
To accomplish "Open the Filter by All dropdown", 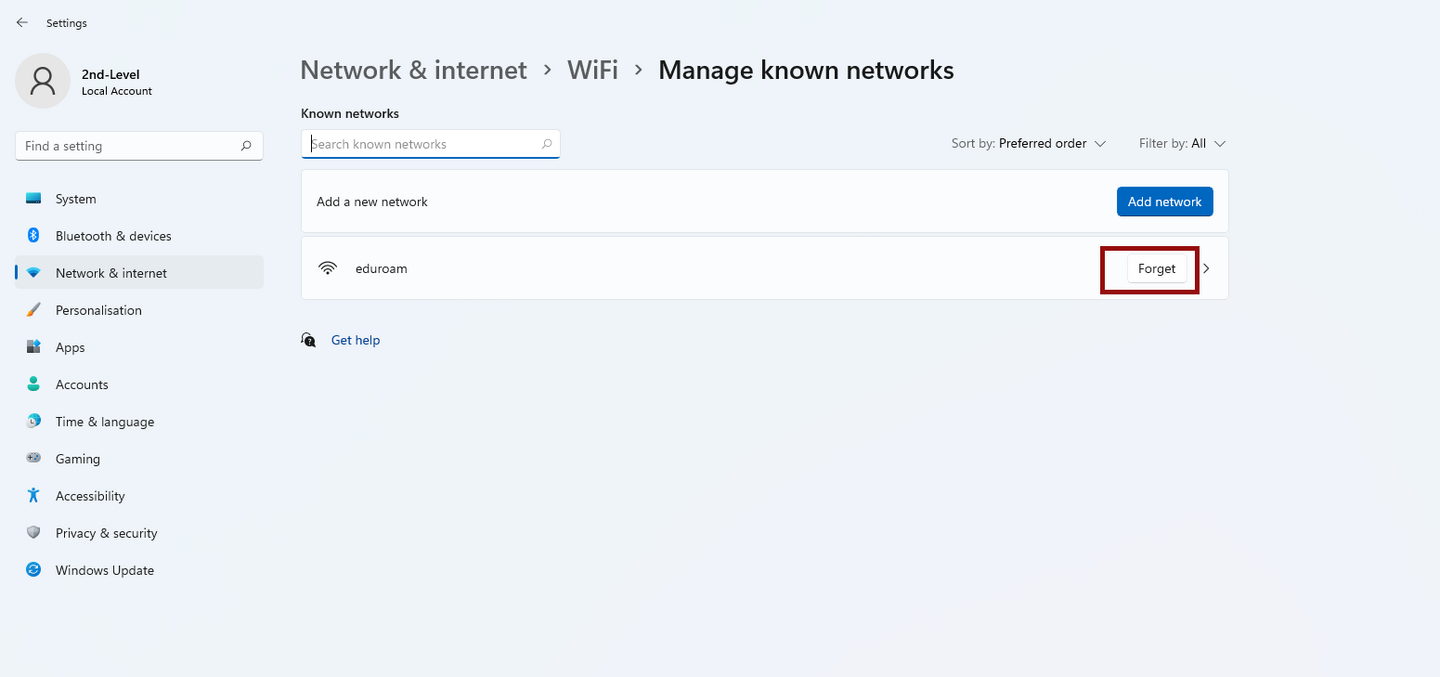I will [x=1182, y=143].
